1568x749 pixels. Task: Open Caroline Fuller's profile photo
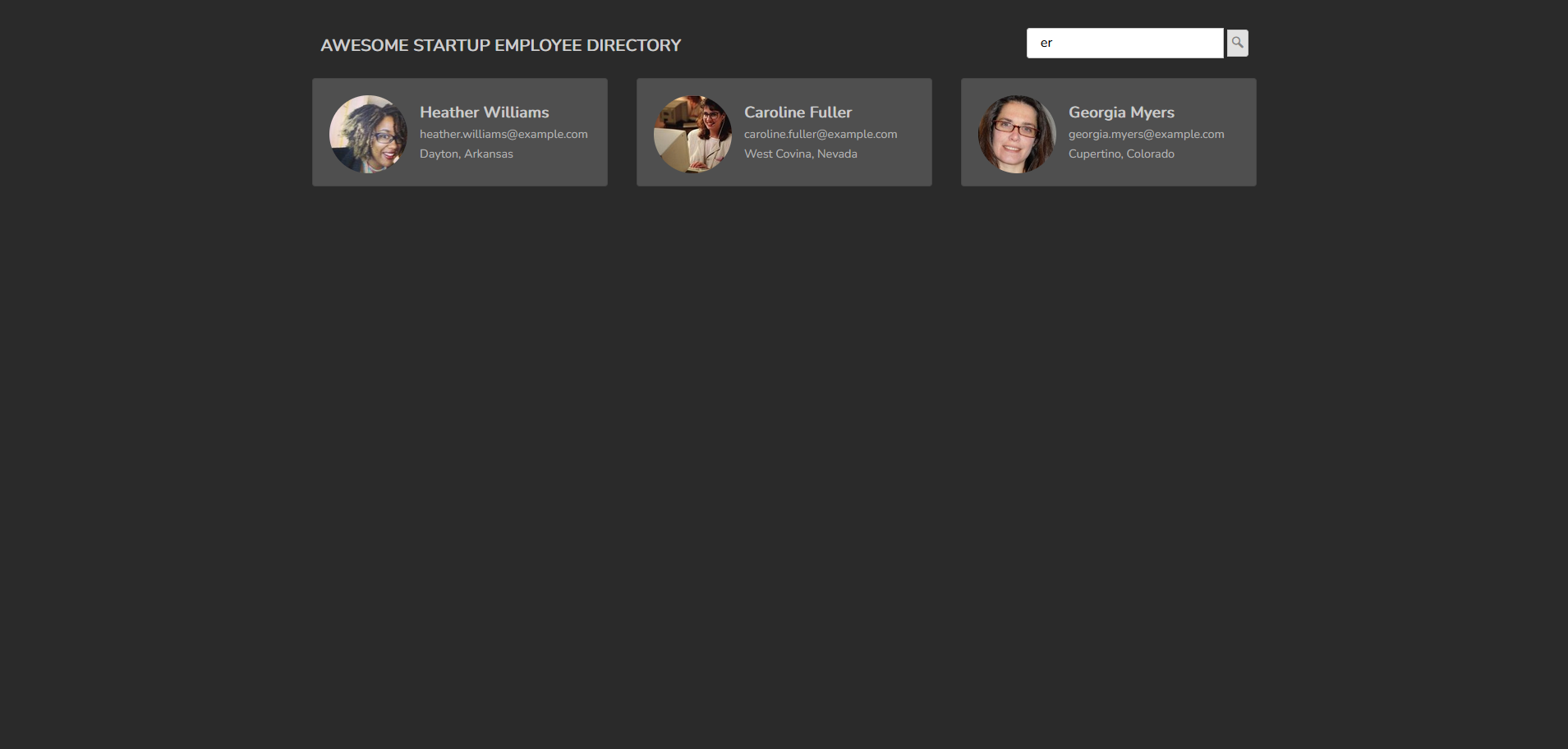tap(692, 132)
